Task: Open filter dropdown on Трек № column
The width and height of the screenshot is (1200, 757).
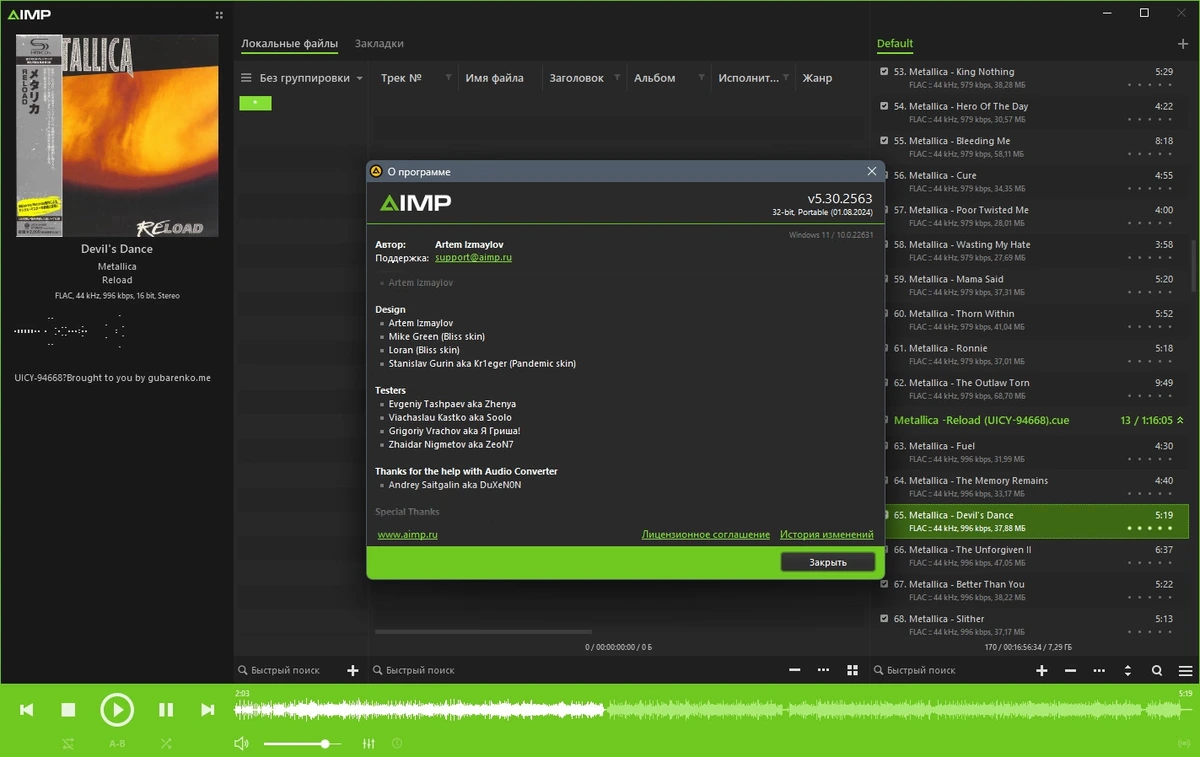Action: (x=448, y=78)
